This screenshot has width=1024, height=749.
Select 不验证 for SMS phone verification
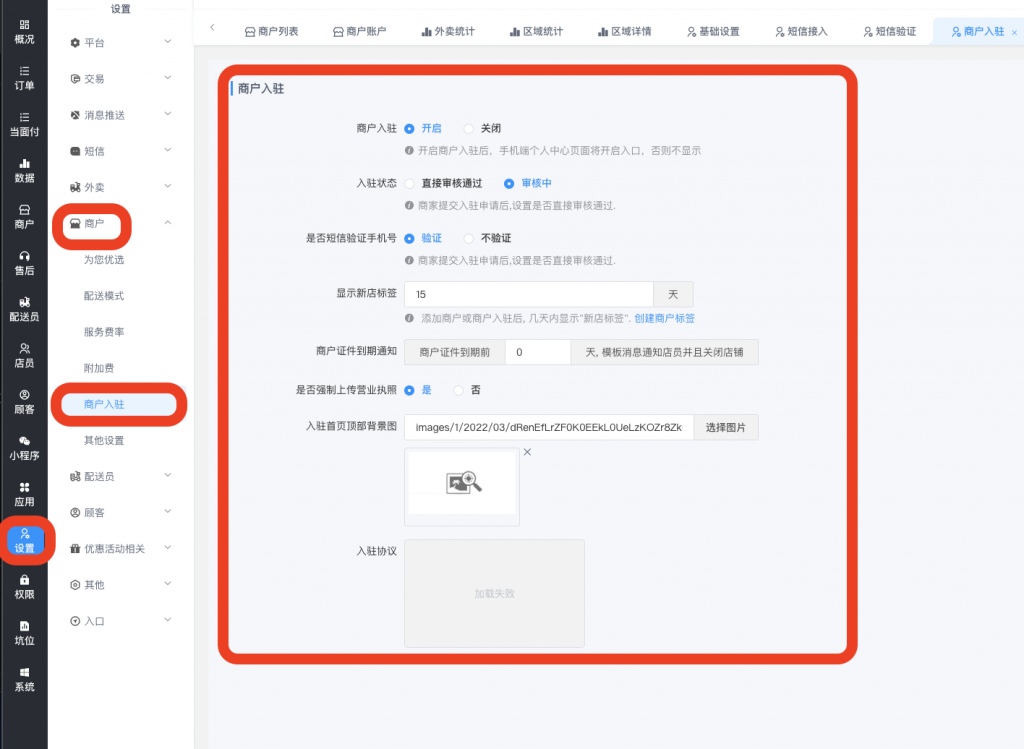pyautogui.click(x=469, y=238)
